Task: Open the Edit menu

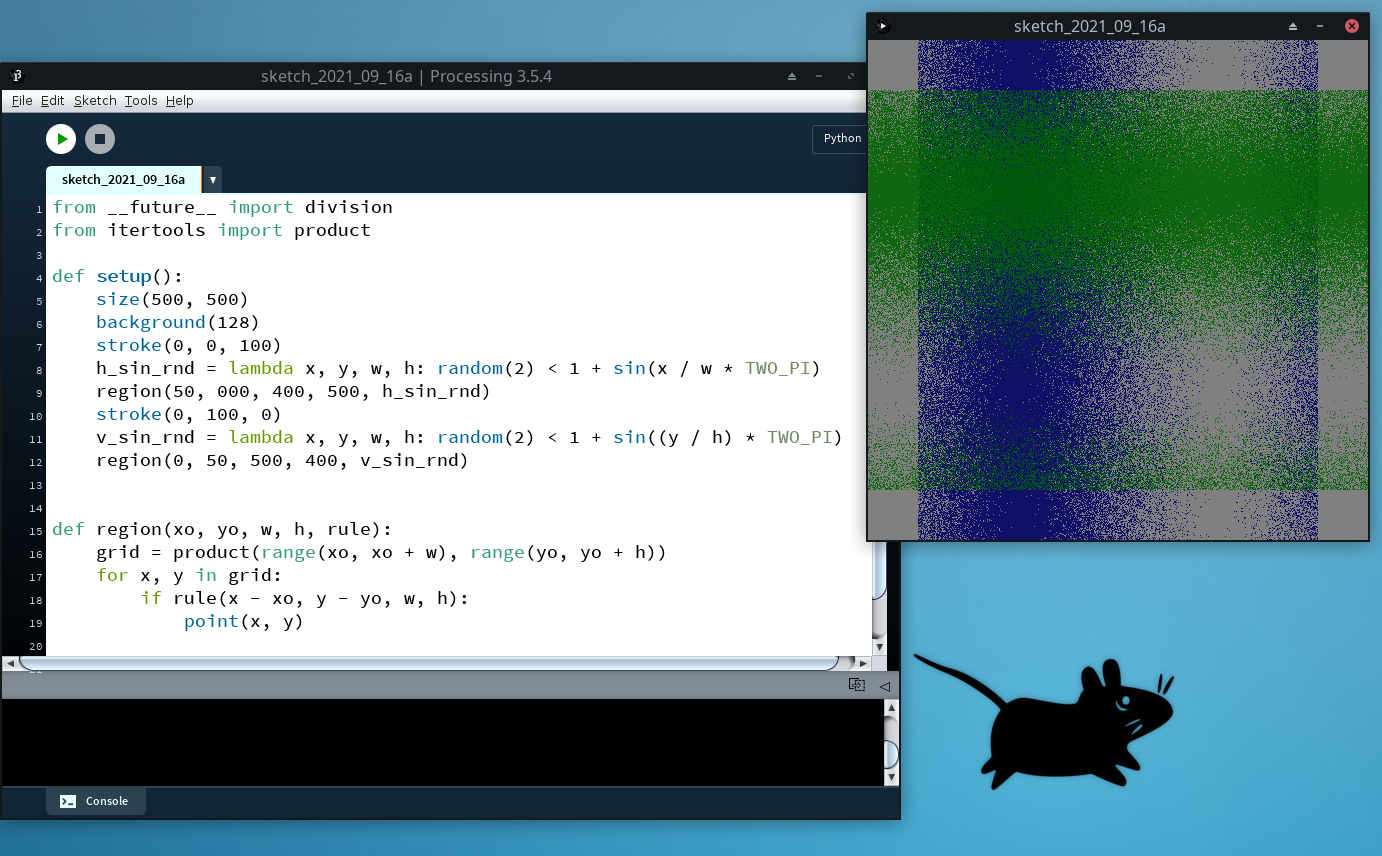Action: click(x=52, y=101)
